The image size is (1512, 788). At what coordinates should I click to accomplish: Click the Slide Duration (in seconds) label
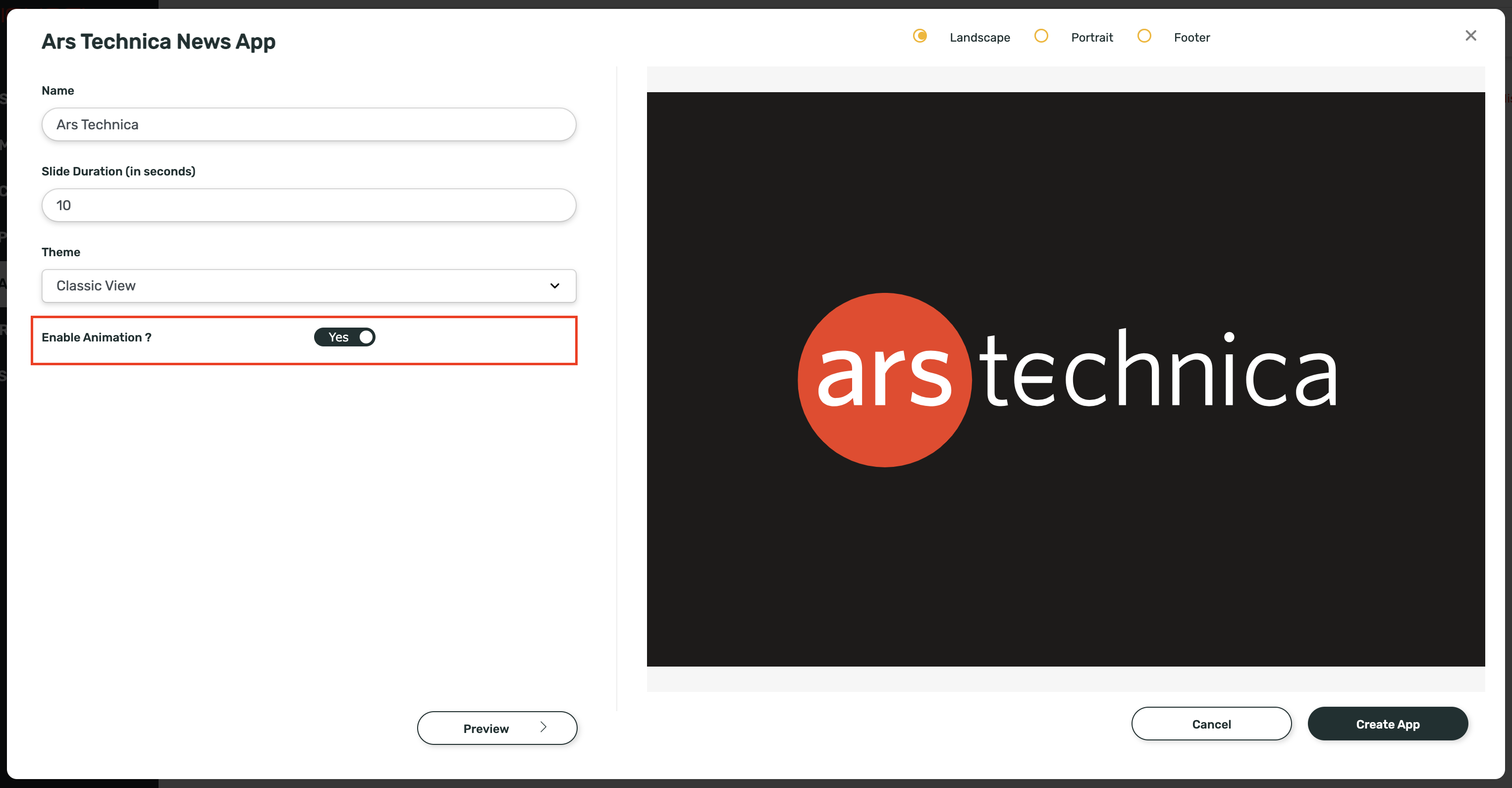(118, 171)
